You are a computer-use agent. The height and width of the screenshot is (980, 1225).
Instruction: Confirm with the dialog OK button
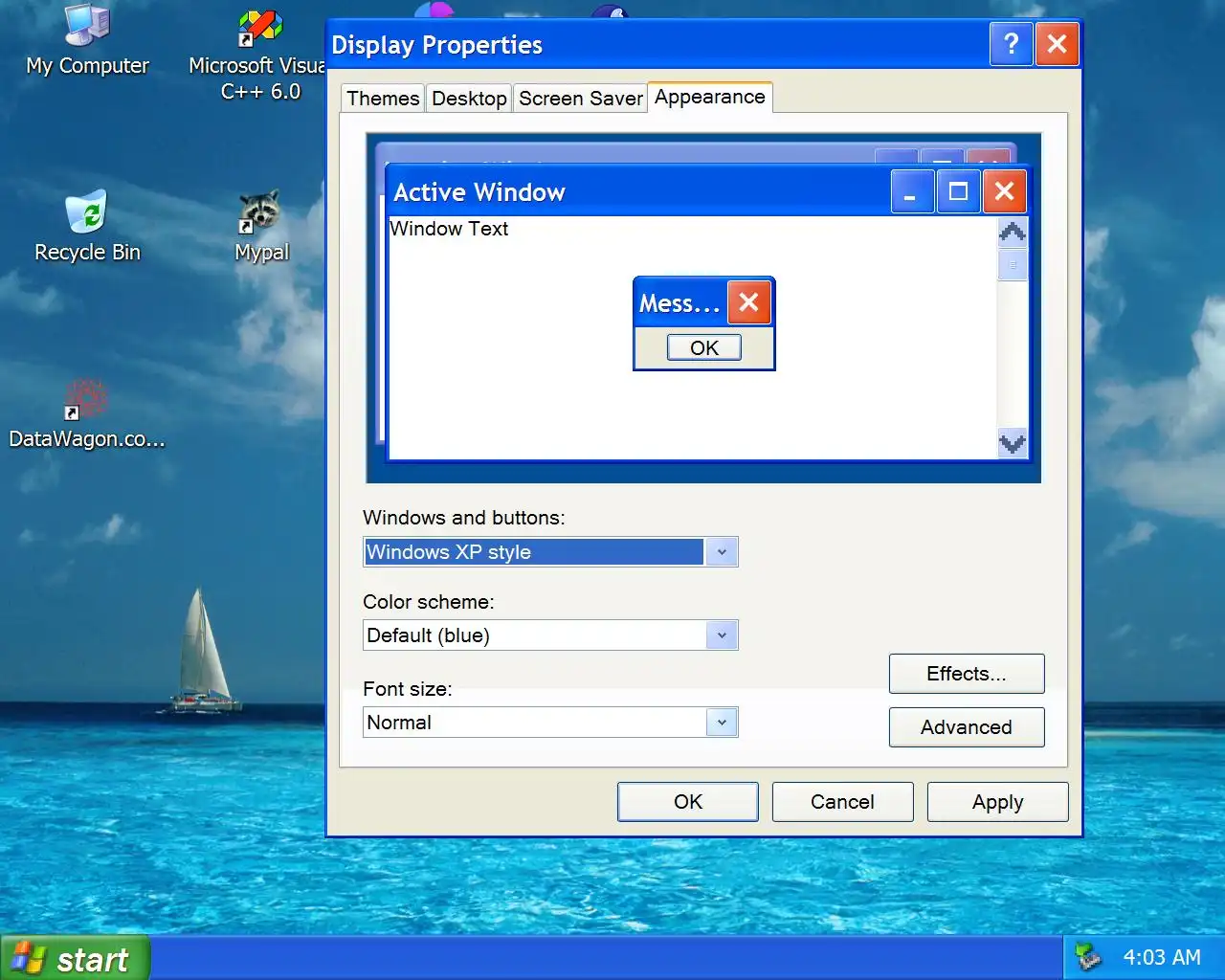point(688,802)
